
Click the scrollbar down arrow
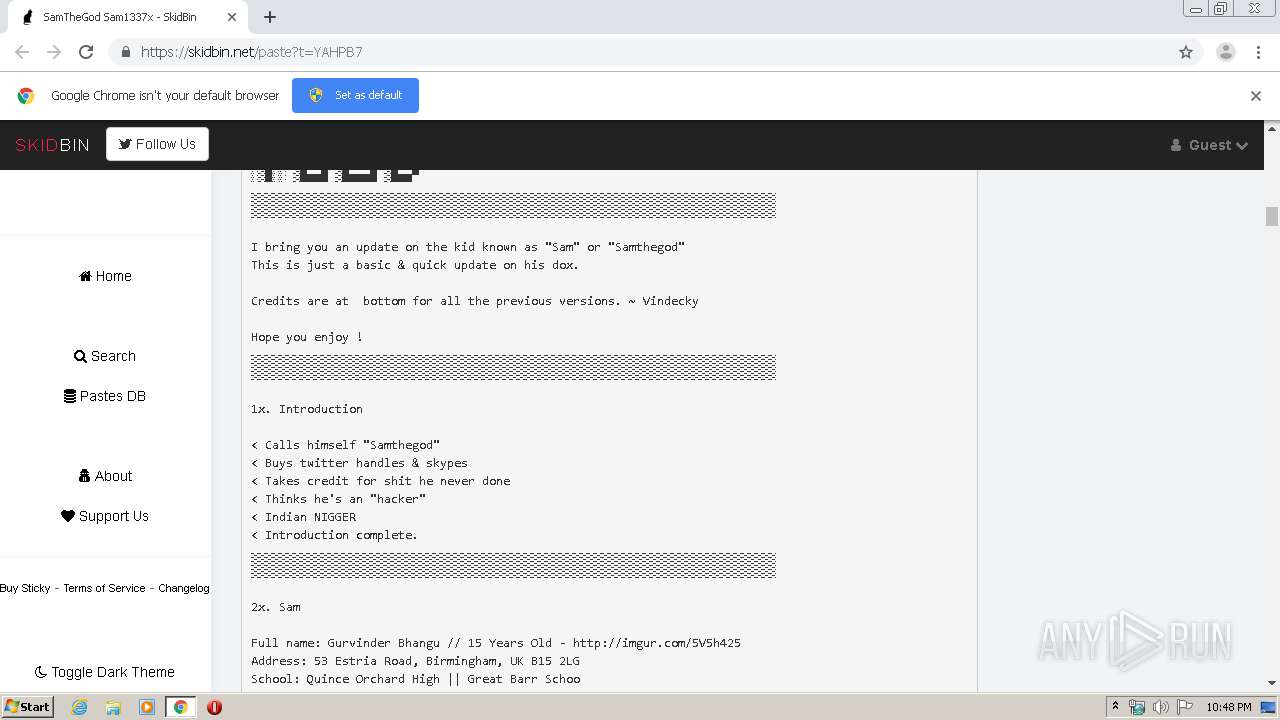pos(1272,683)
